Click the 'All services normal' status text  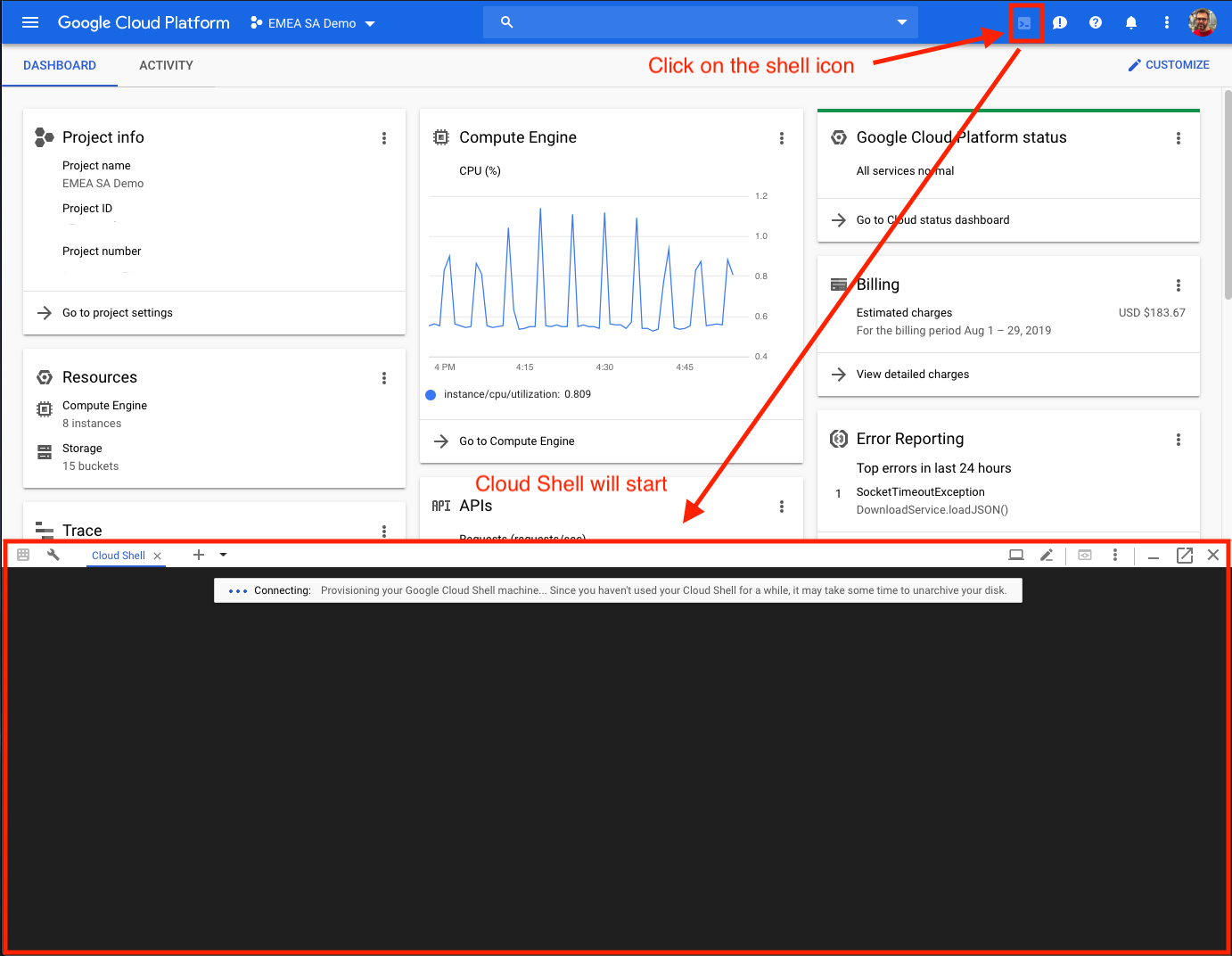click(905, 171)
